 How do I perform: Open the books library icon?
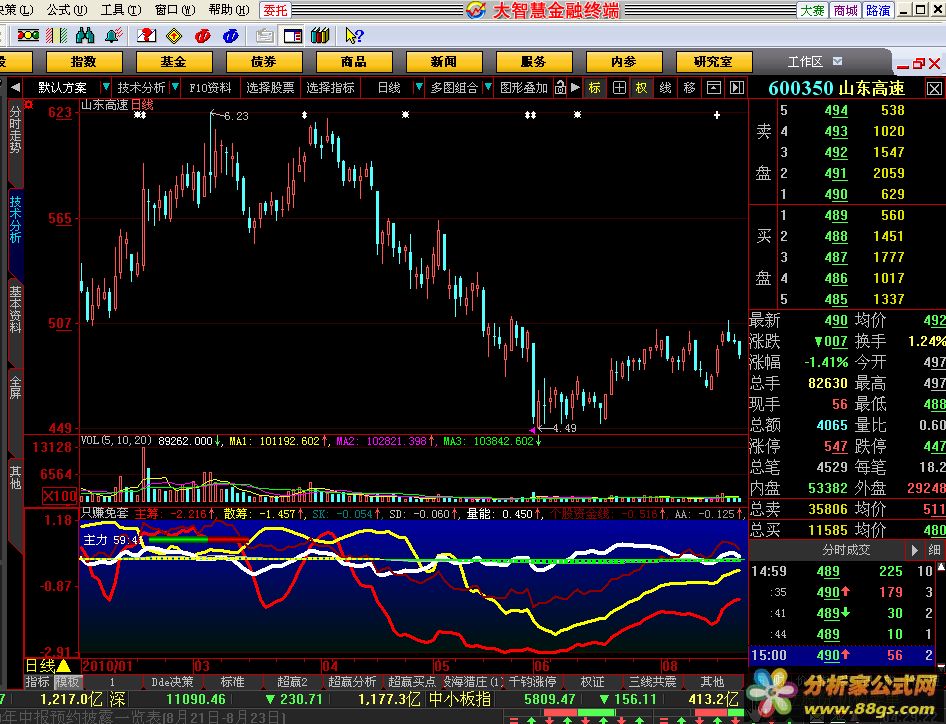click(321, 36)
